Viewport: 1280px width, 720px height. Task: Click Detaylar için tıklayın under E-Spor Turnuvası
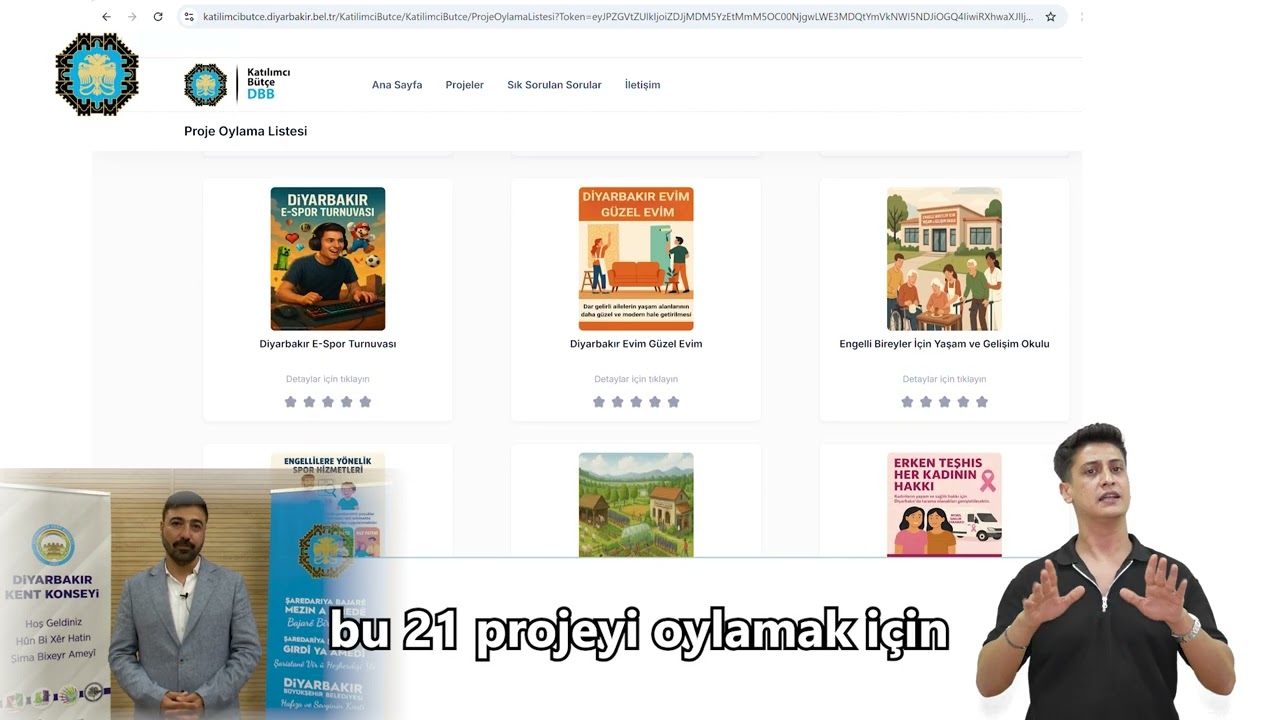point(327,378)
